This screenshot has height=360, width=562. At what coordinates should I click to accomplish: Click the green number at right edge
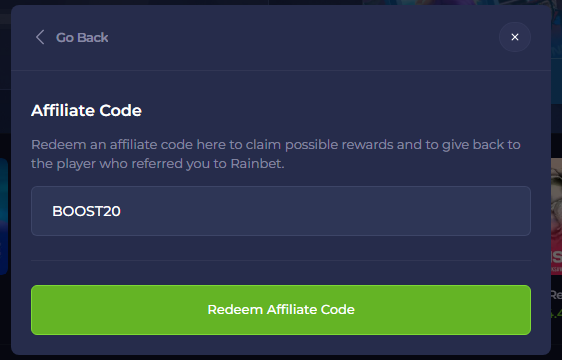click(x=556, y=314)
